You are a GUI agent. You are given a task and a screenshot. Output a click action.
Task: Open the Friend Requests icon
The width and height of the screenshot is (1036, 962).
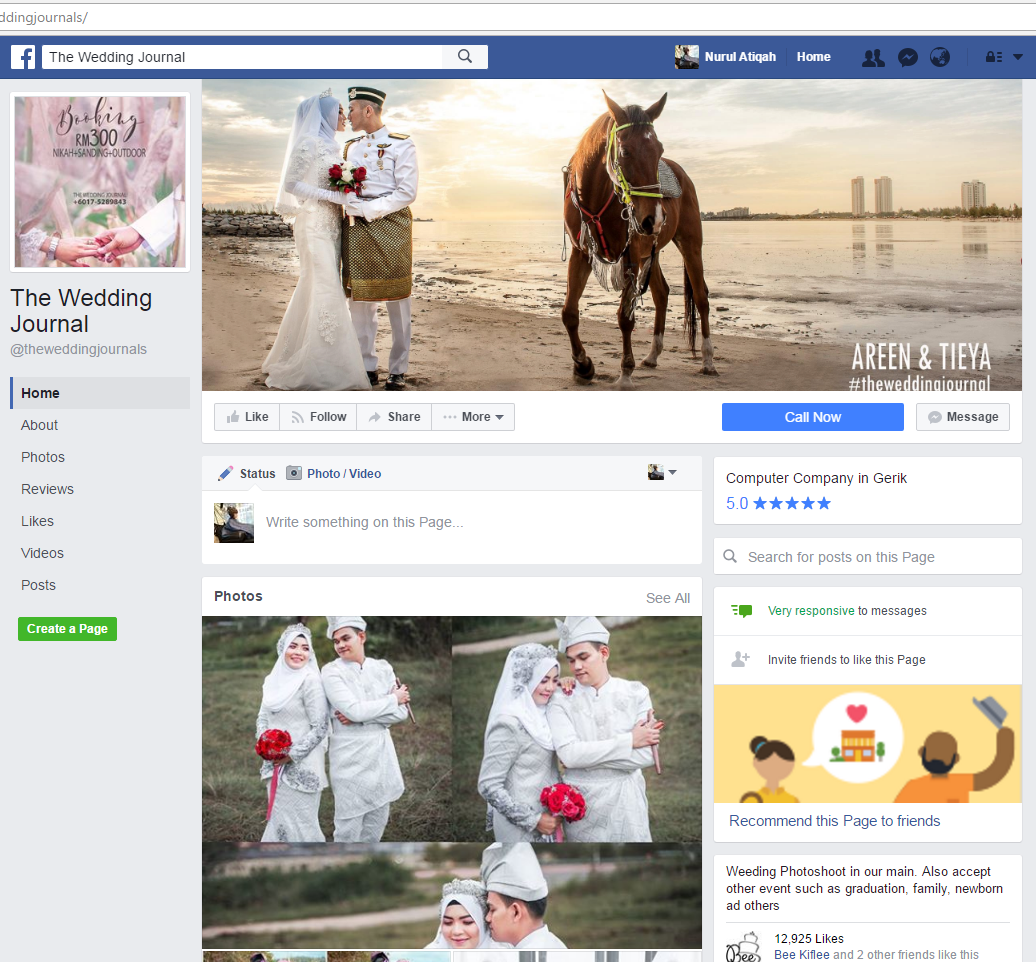(x=873, y=58)
